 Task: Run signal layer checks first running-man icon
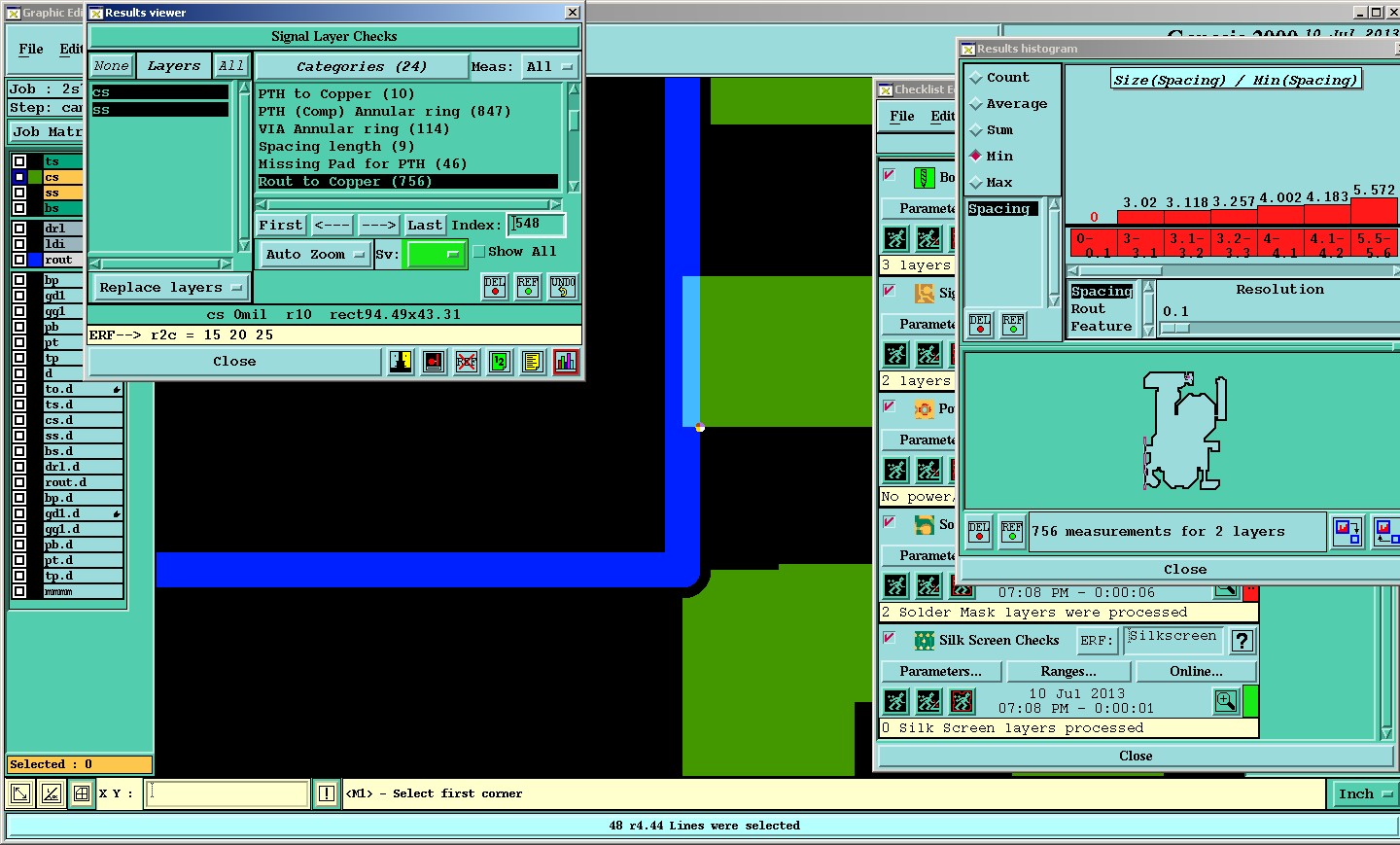point(896,354)
